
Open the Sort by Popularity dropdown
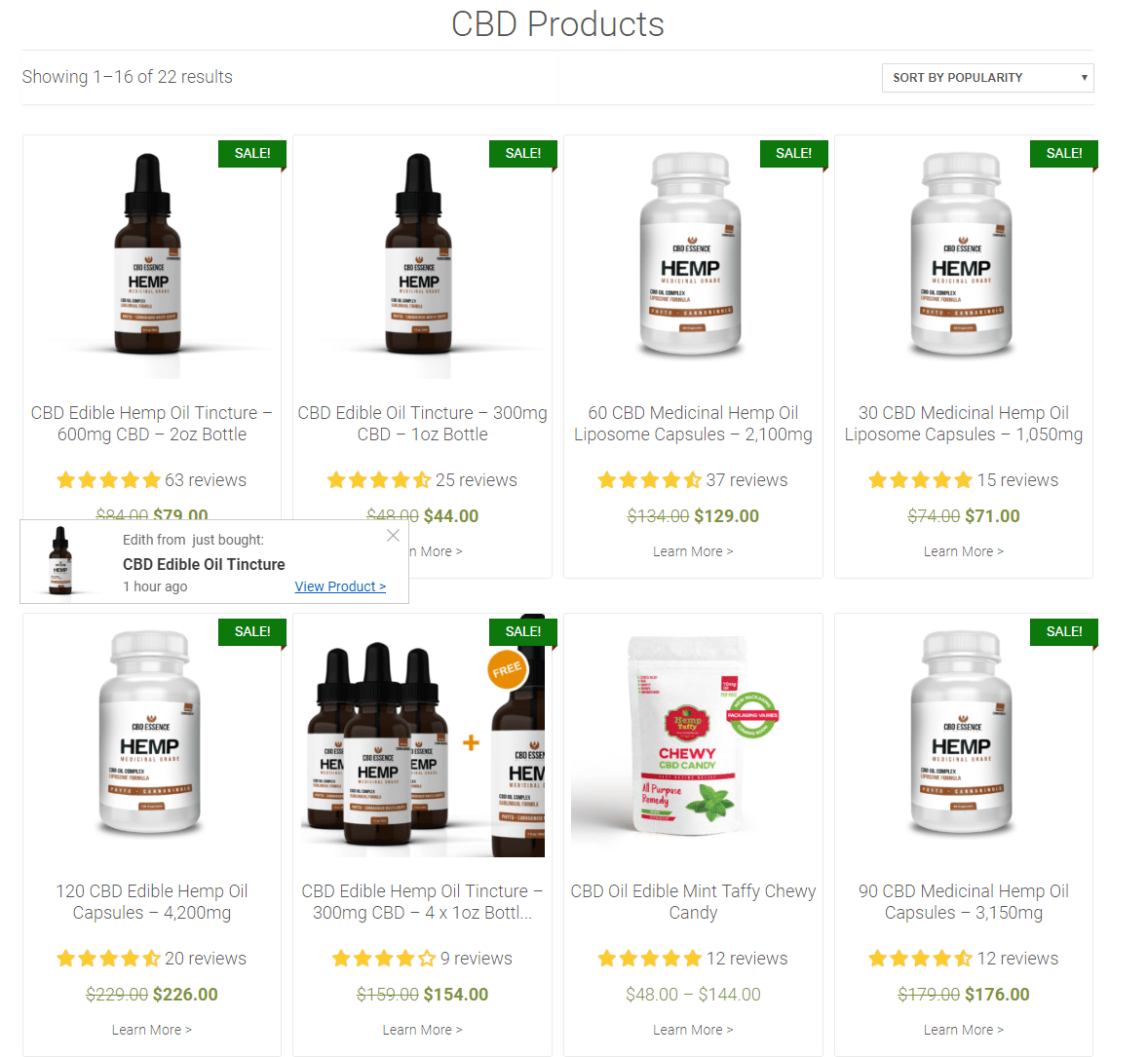pyautogui.click(x=987, y=78)
